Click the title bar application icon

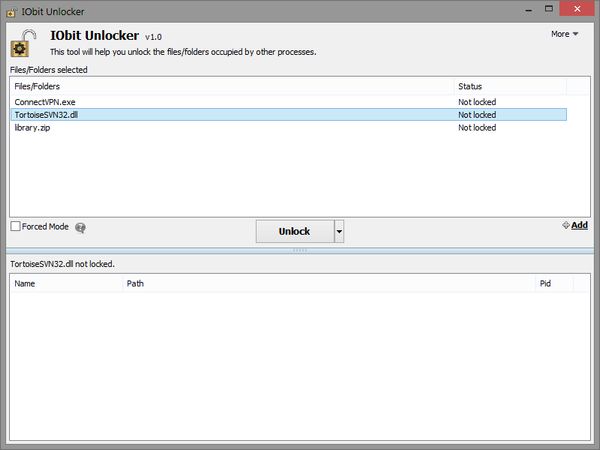tap(11, 11)
